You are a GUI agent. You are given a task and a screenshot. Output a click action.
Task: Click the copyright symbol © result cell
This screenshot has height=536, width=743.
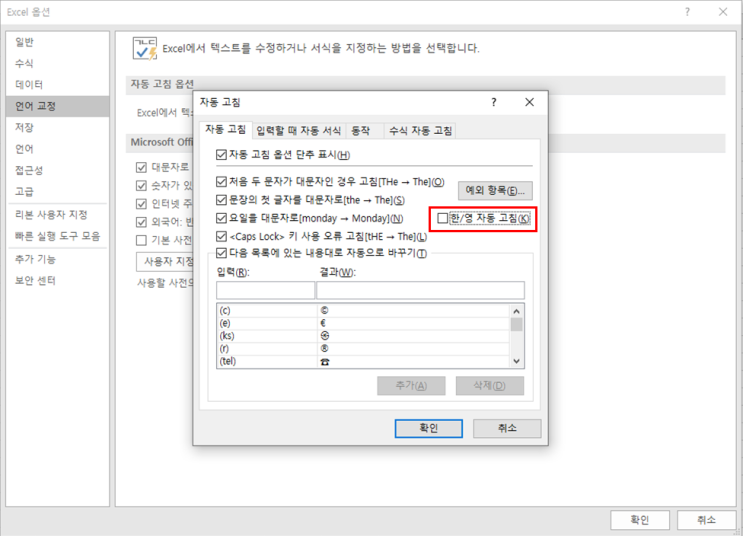[x=414, y=310]
